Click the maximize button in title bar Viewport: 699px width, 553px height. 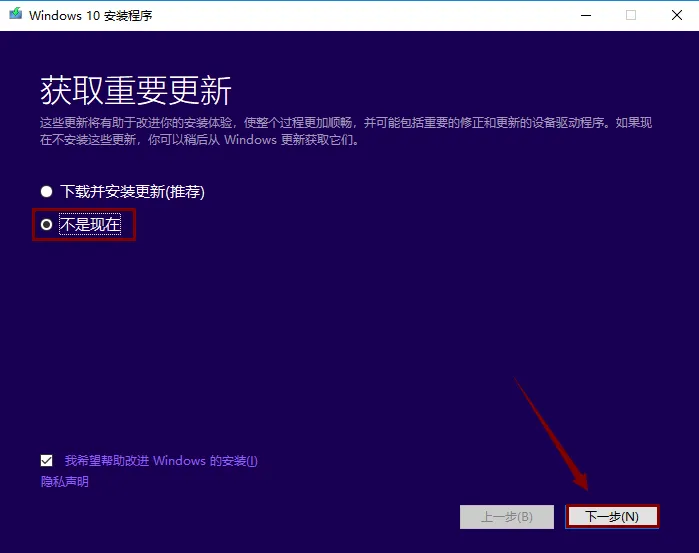click(631, 15)
